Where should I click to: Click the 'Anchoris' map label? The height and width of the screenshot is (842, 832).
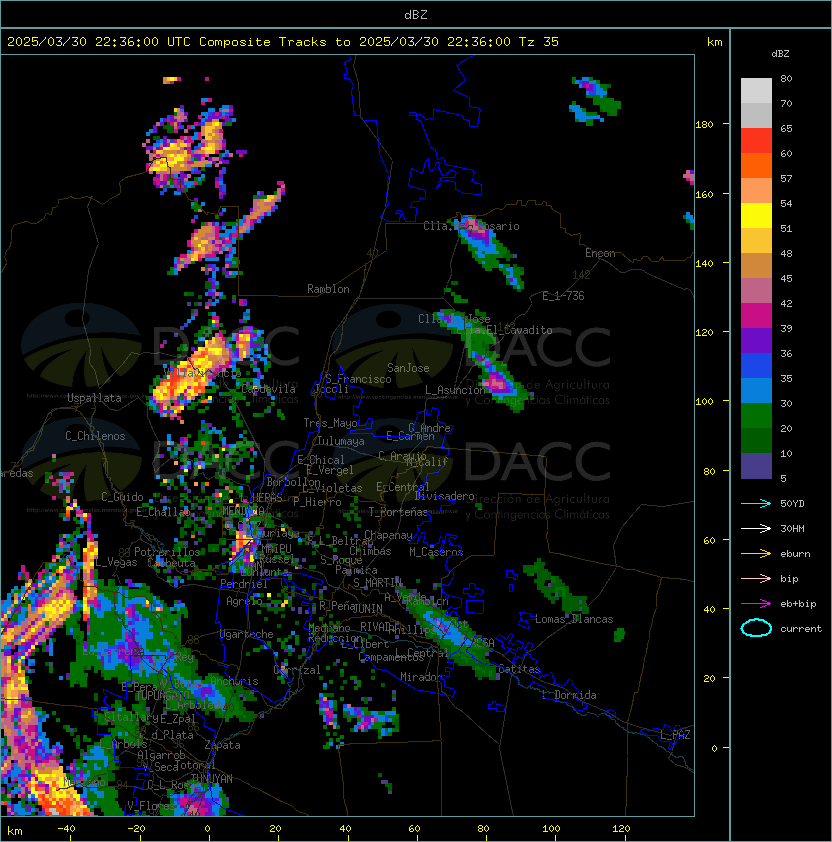click(234, 681)
